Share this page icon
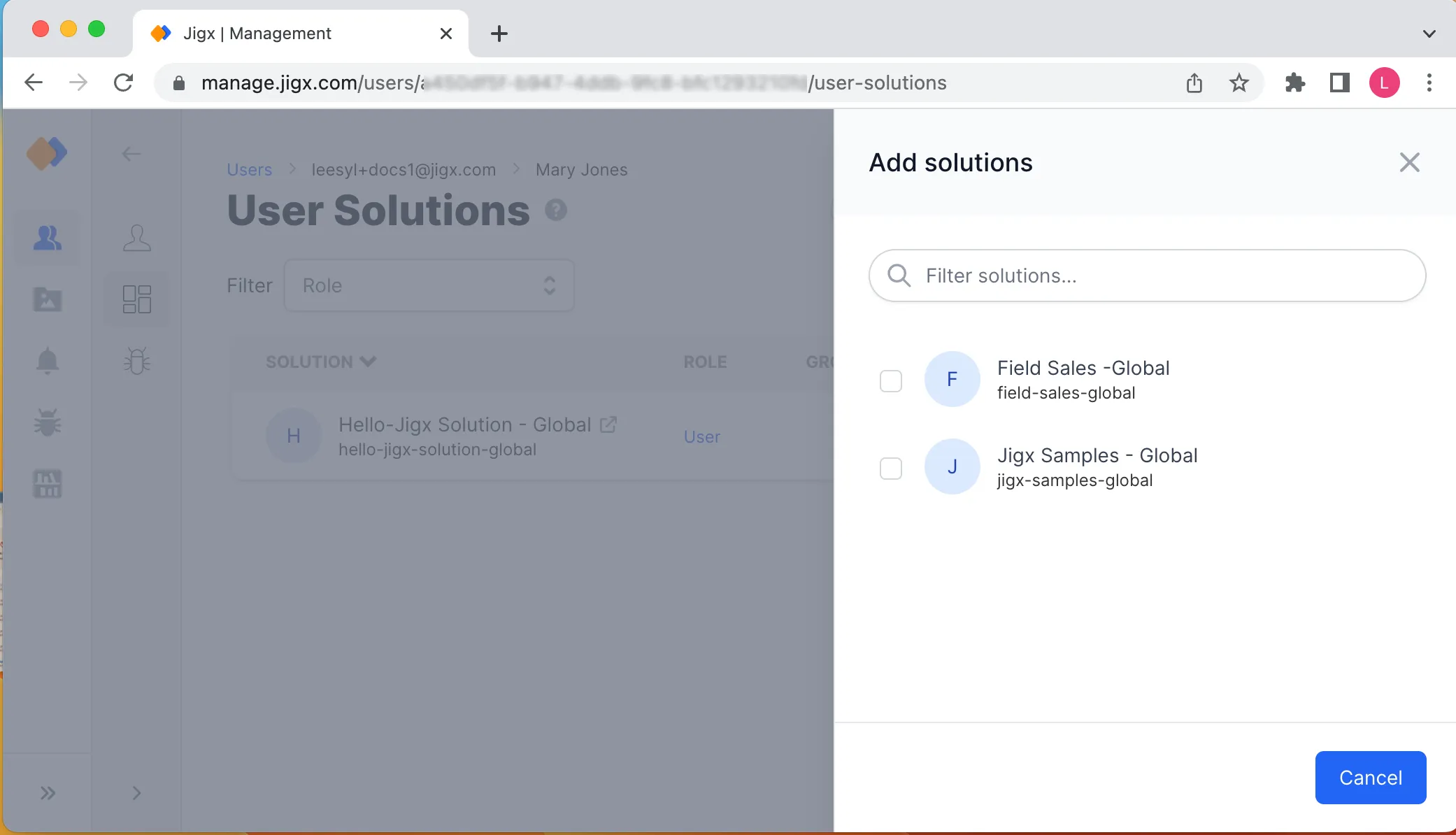The image size is (1456, 835). tap(1194, 83)
